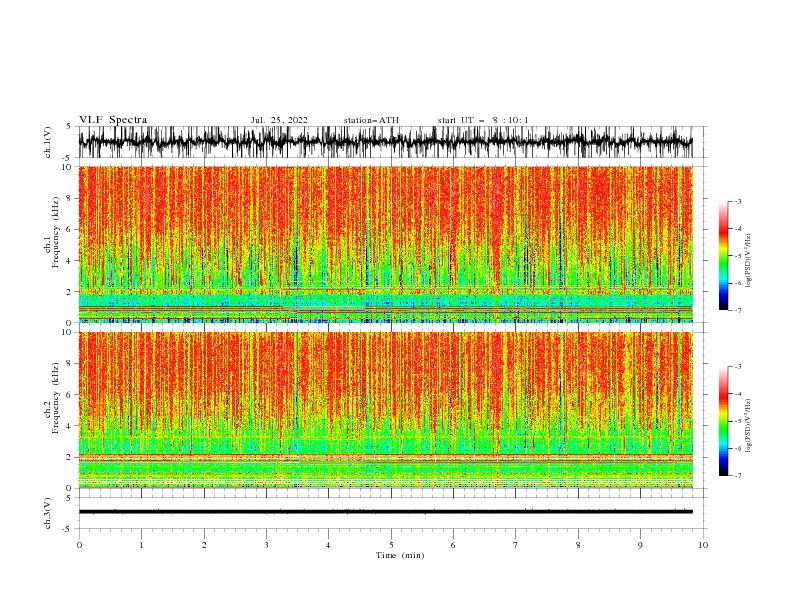
Task: Click the "10" kHz tick on ch.2 axis
Action: [68, 332]
